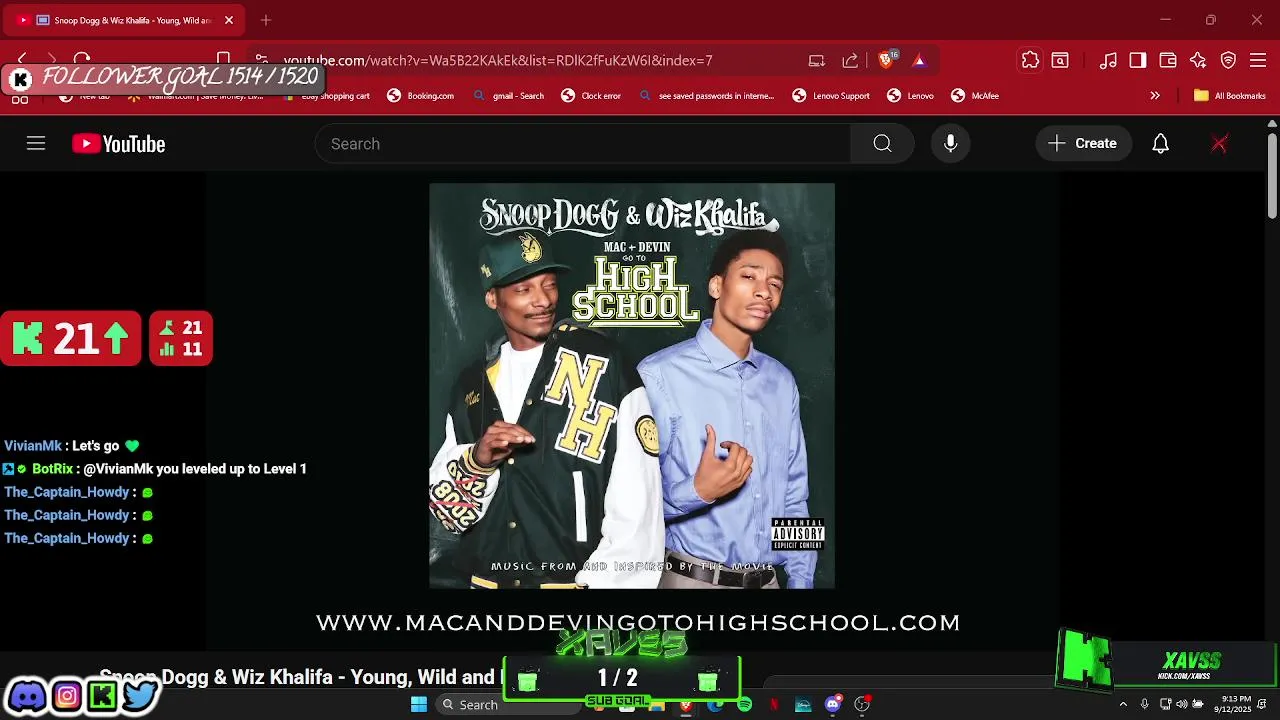Viewport: 1280px width, 720px height.
Task: Open Brave VPN shield icon
Action: [1228, 60]
